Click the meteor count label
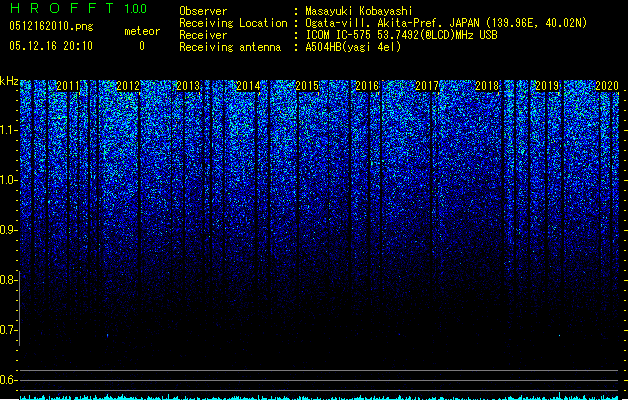629x400 pixels. pyautogui.click(x=142, y=31)
